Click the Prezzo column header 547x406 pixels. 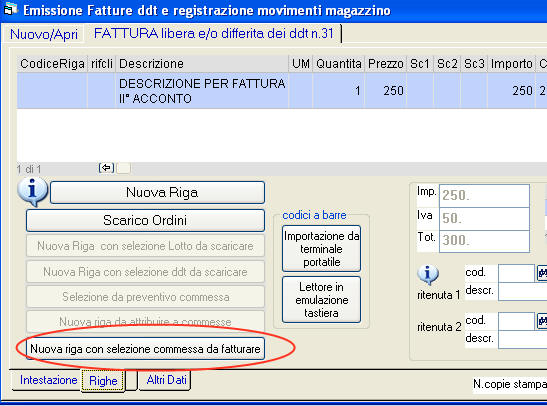(386, 64)
